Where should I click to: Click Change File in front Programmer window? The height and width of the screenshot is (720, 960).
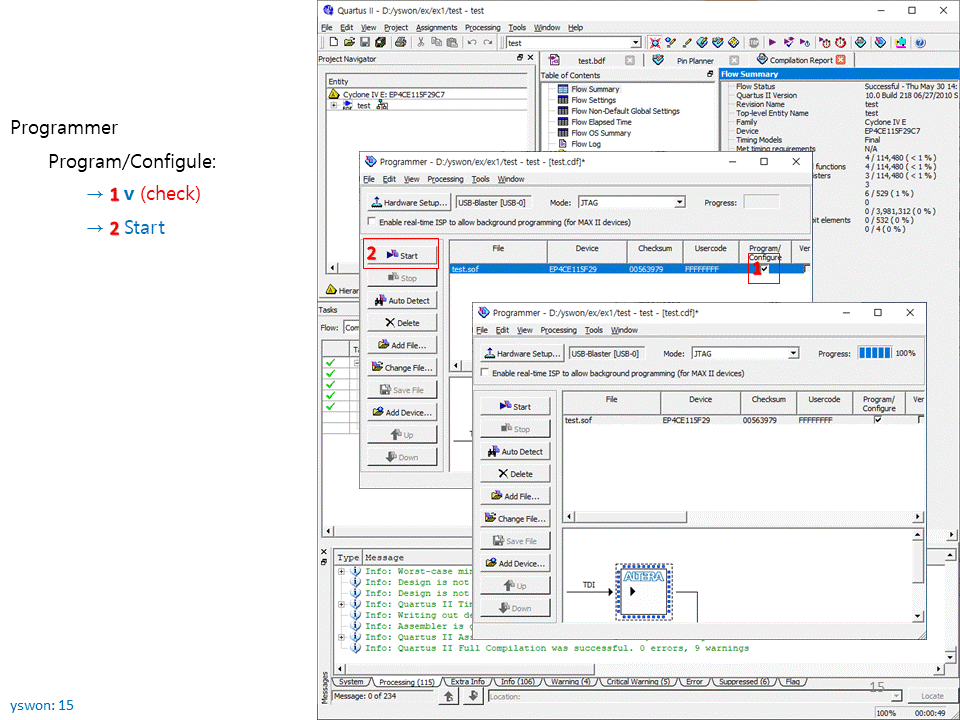(515, 519)
